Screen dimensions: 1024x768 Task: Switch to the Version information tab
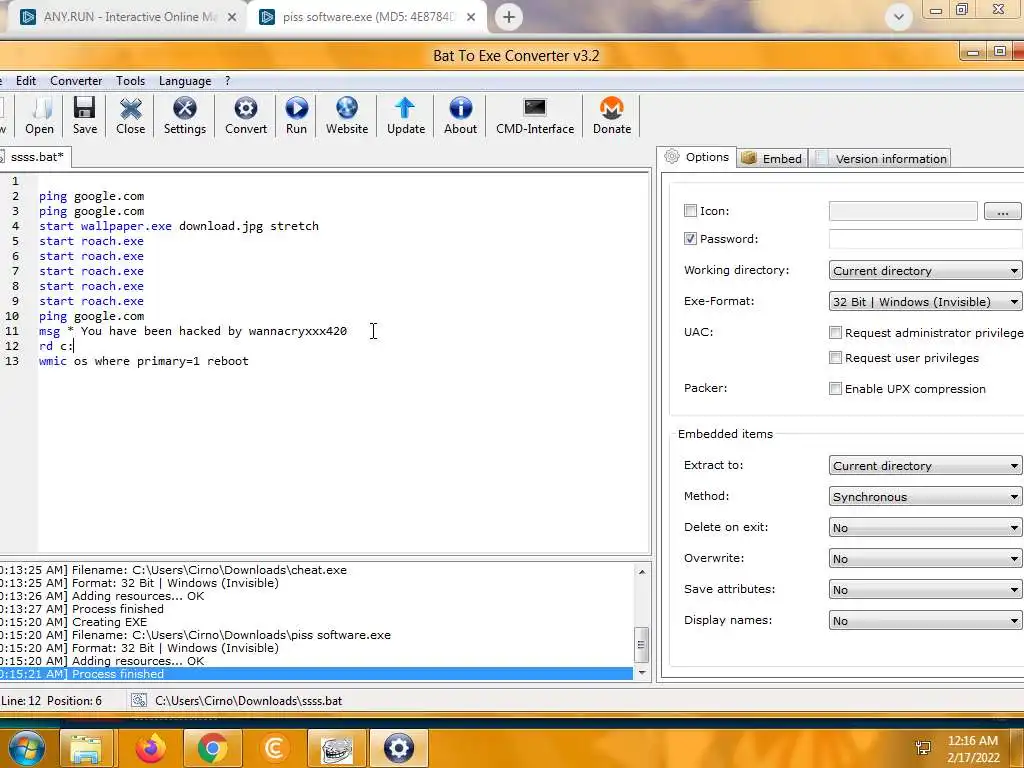(882, 158)
